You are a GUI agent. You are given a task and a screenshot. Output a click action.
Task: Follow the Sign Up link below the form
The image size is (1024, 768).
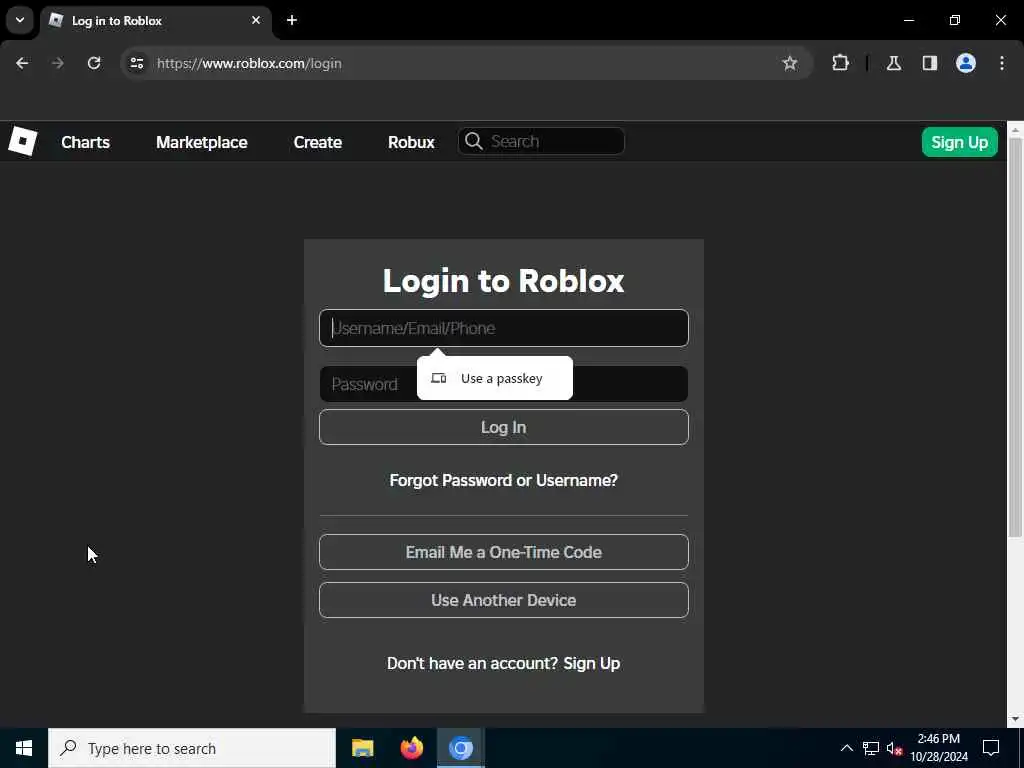point(592,664)
